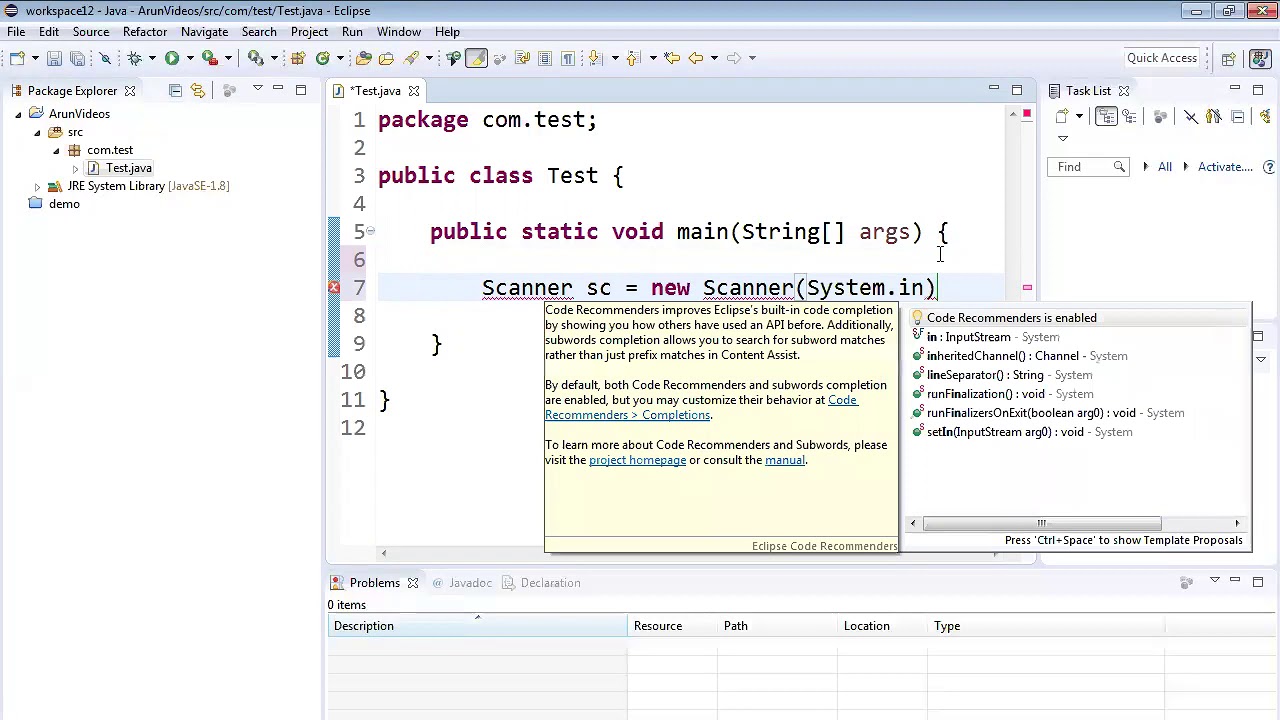This screenshot has height=720, width=1280.
Task: Open the File menu
Action: (x=16, y=32)
